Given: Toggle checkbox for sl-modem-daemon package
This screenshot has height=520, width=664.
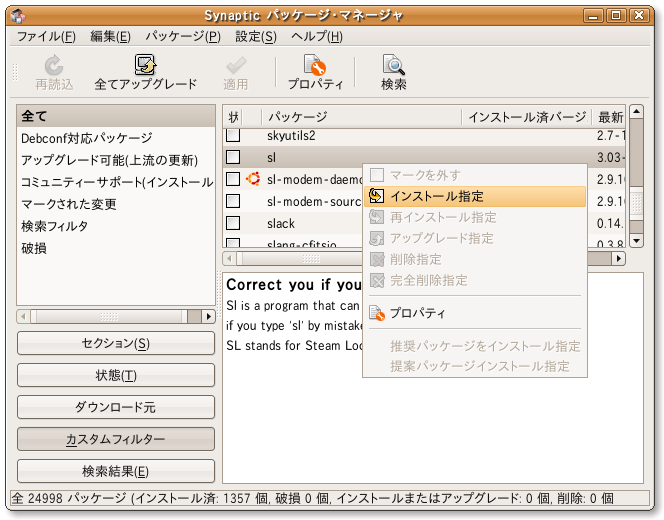Looking at the screenshot, I should [x=233, y=179].
